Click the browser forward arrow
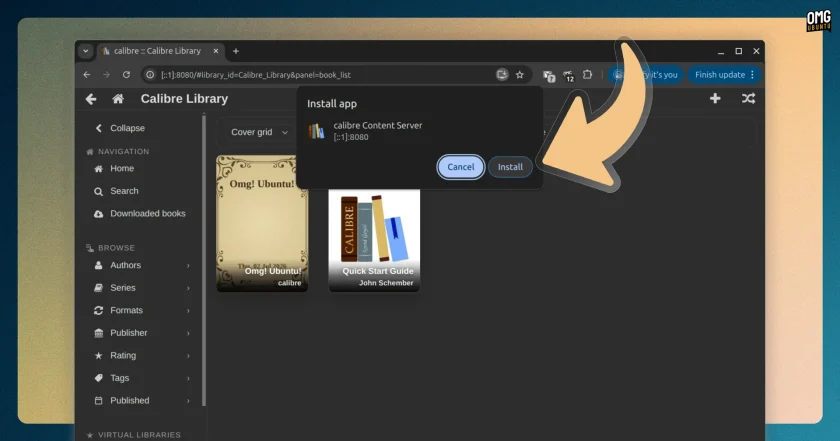The height and width of the screenshot is (441, 840). click(106, 75)
